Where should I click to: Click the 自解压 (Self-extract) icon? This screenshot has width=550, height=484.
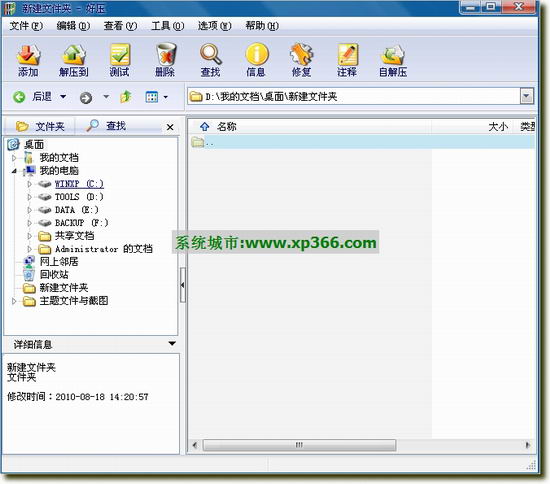[x=393, y=60]
